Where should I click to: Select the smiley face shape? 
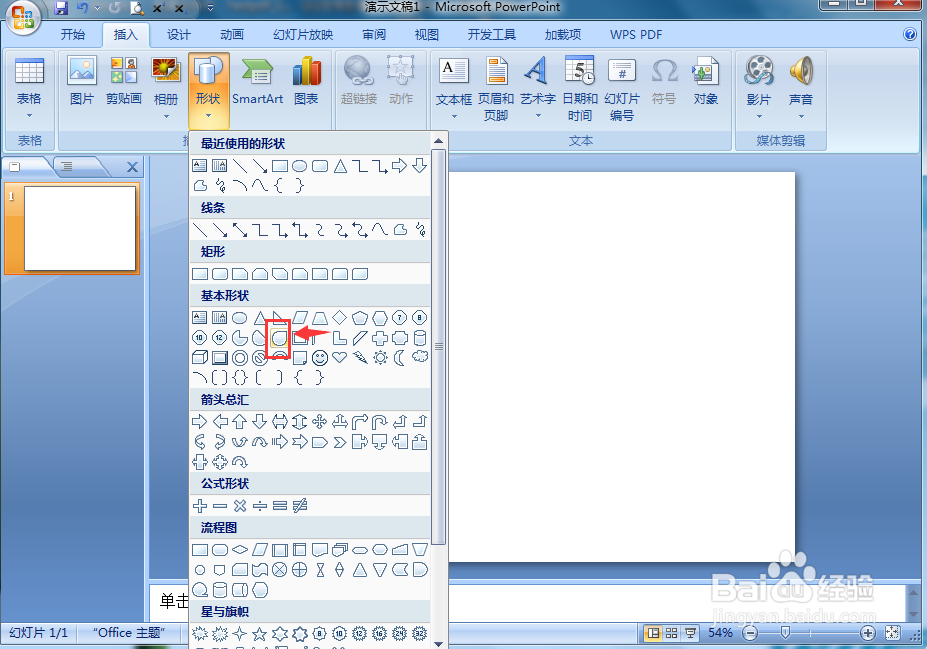(x=320, y=358)
